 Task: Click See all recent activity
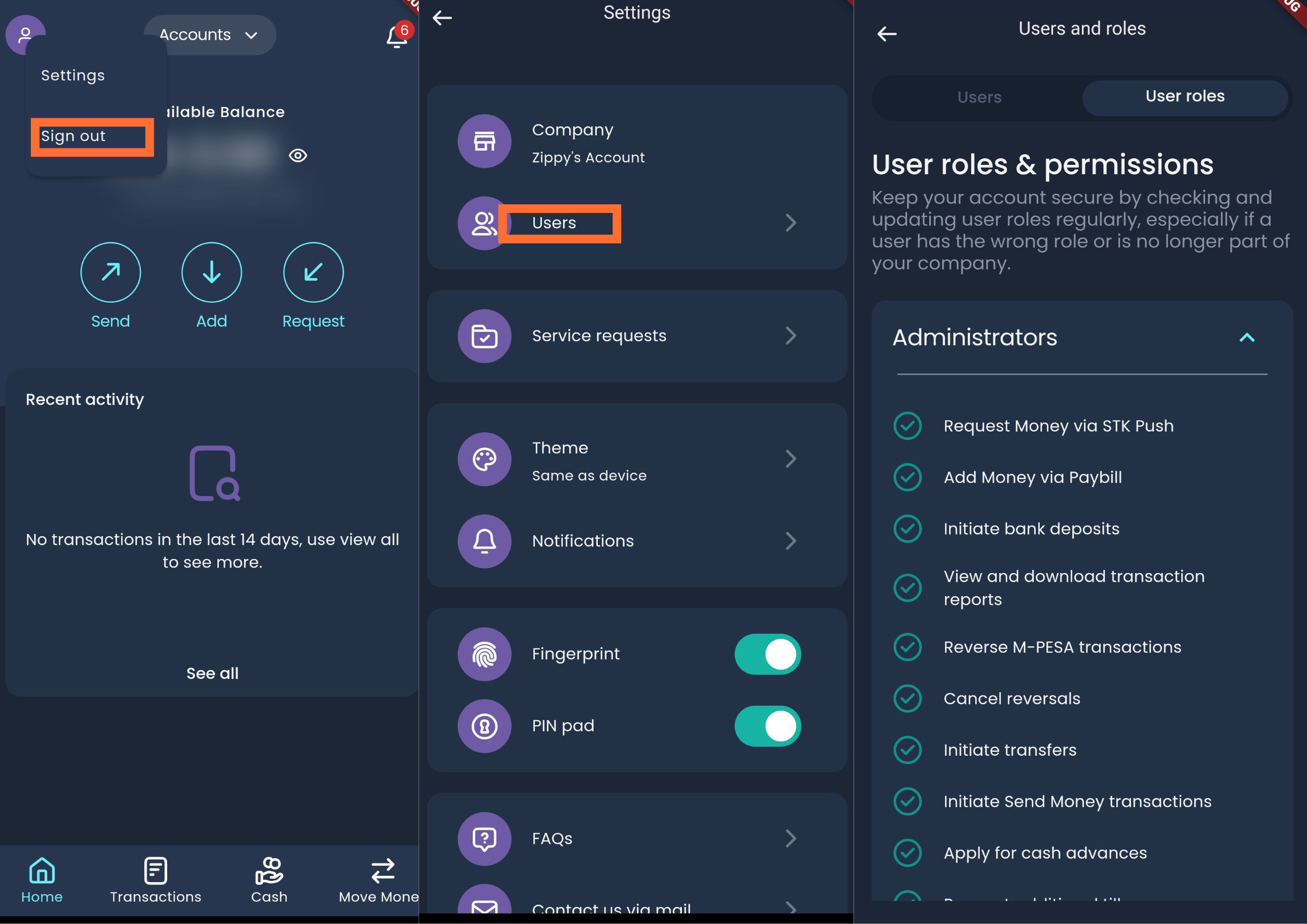212,673
